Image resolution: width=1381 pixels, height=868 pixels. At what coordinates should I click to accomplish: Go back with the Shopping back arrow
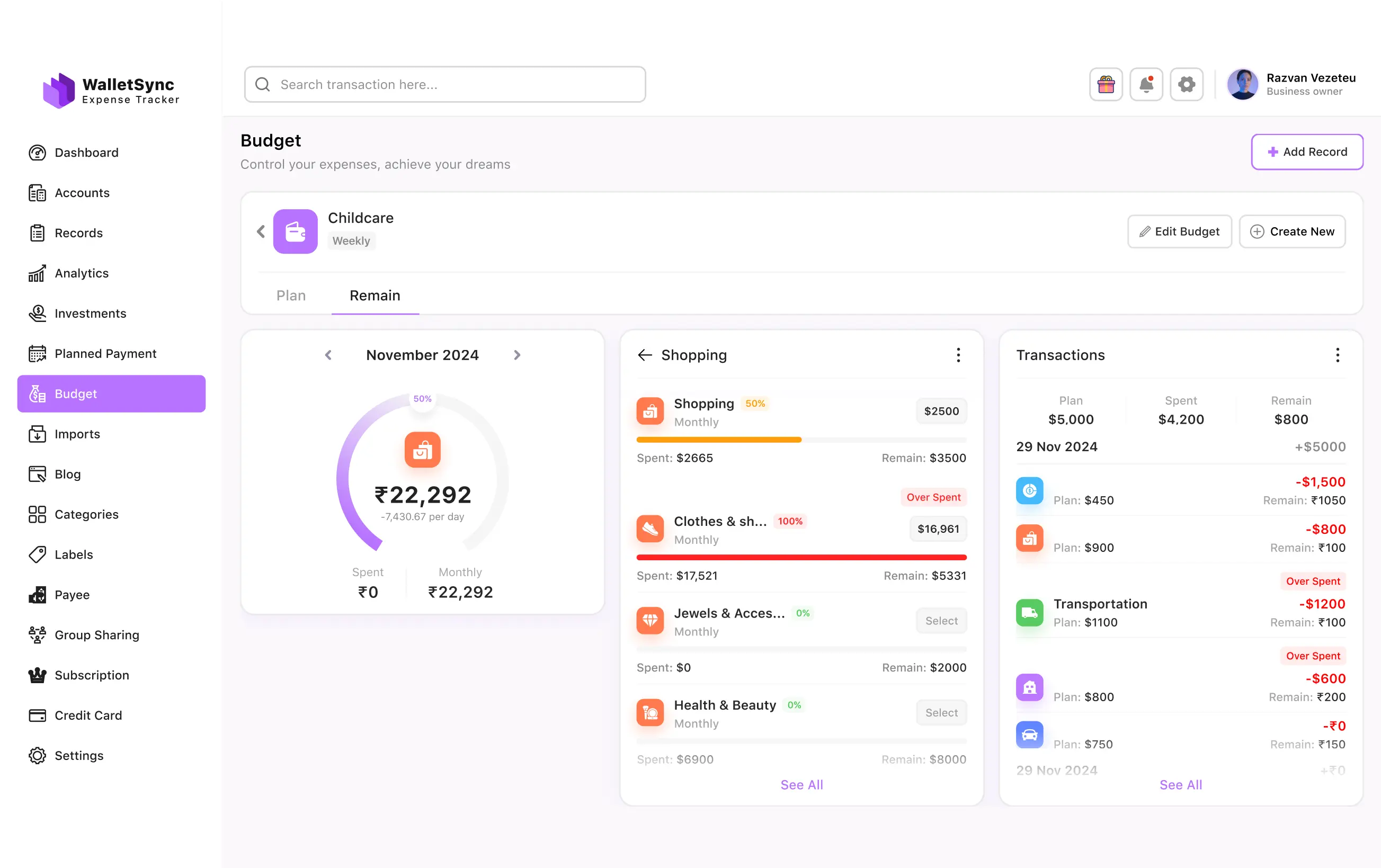point(645,355)
